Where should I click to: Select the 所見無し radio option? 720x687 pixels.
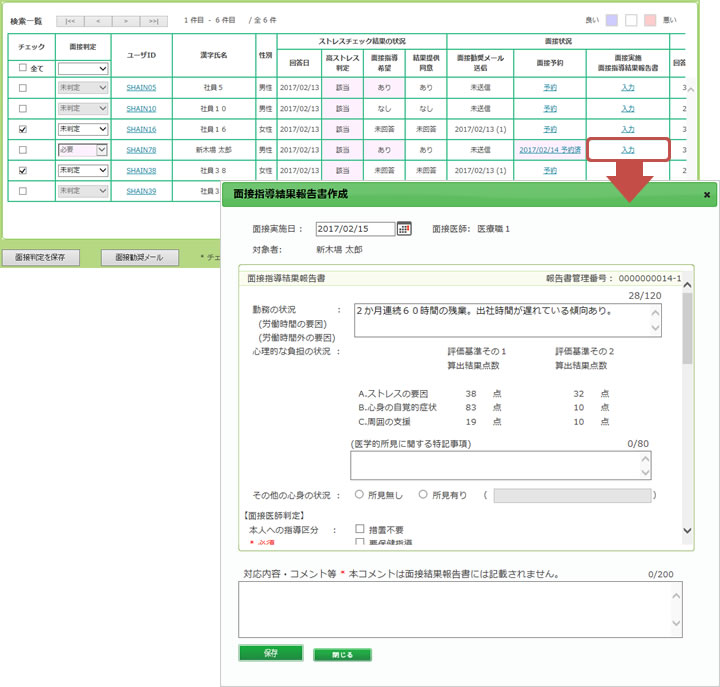359,495
